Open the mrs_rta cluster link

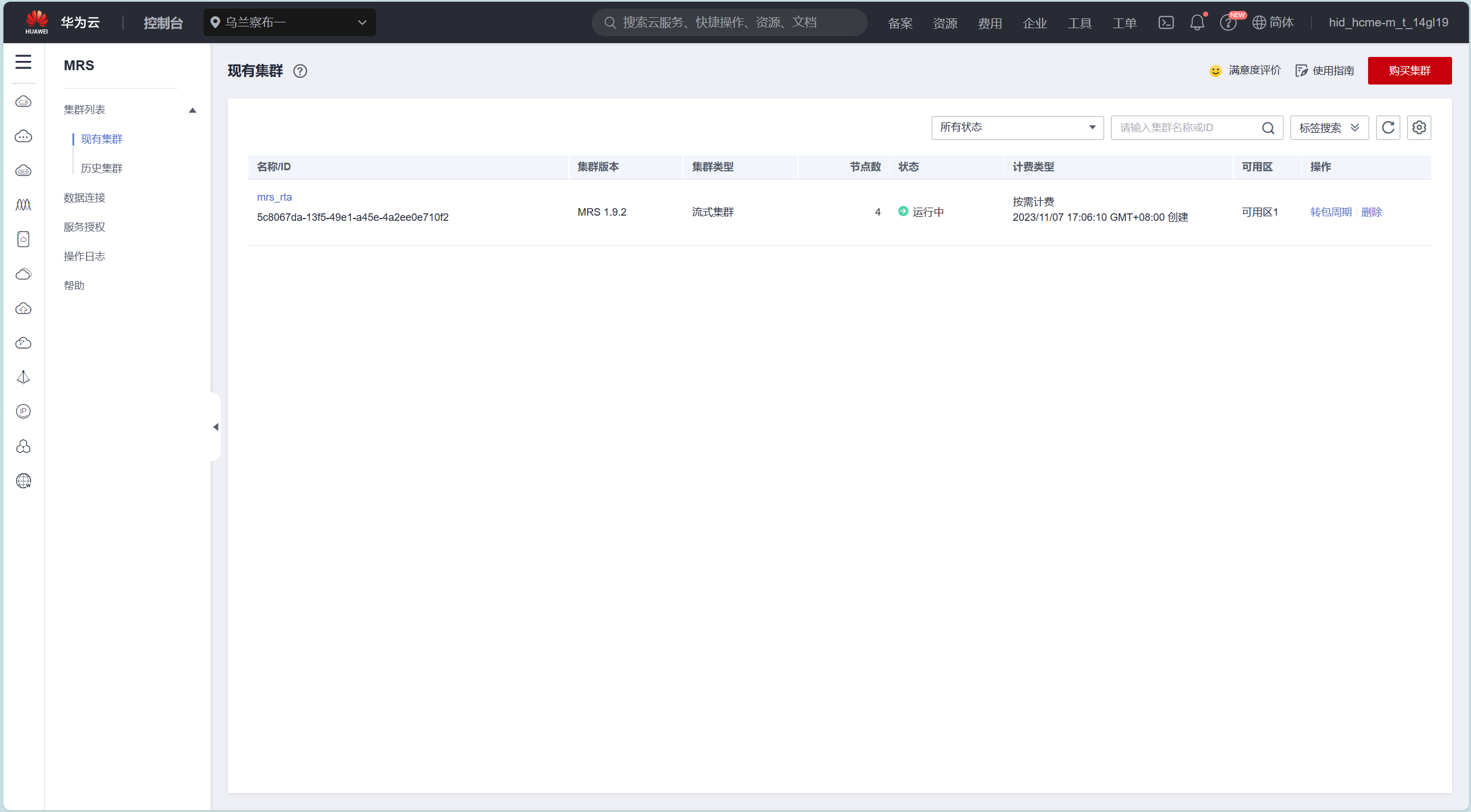pyautogui.click(x=274, y=197)
